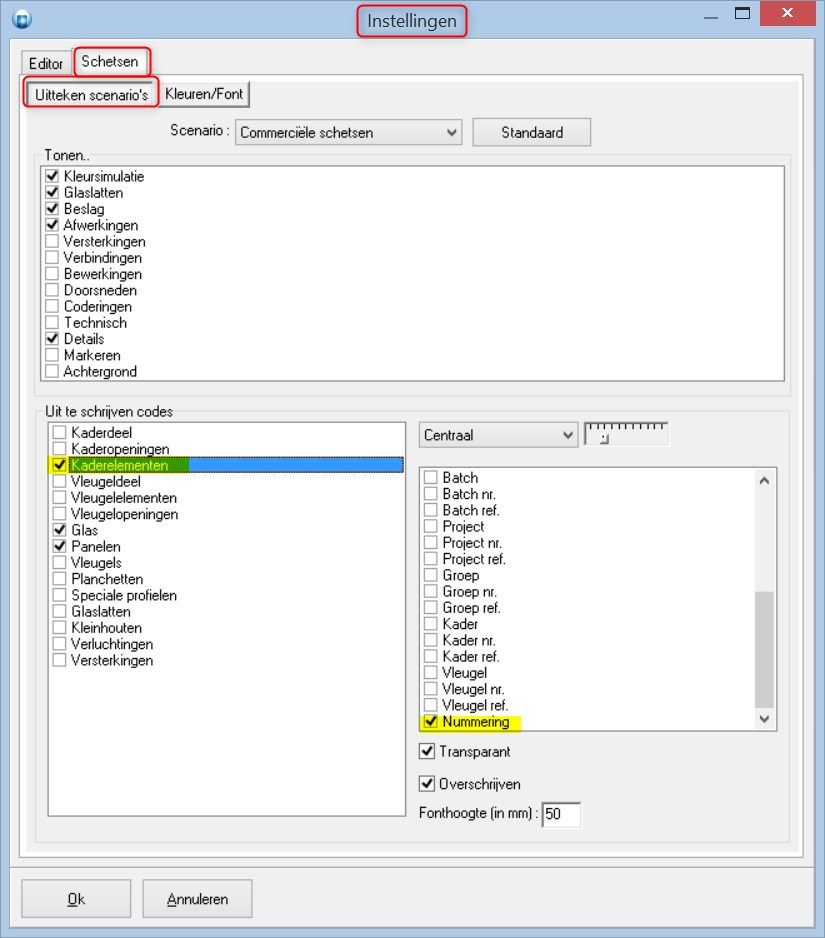This screenshot has height=938, width=825.
Task: Enable the Verbindingen checkbox
Action: point(53,257)
